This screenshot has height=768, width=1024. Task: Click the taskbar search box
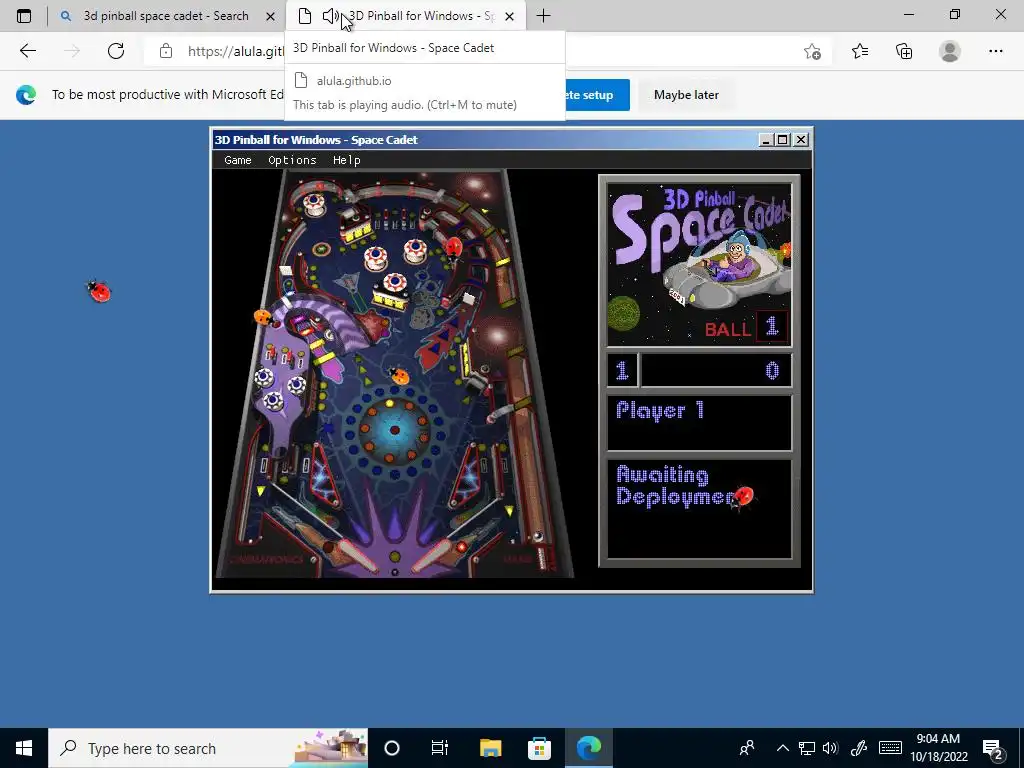pyautogui.click(x=208, y=748)
